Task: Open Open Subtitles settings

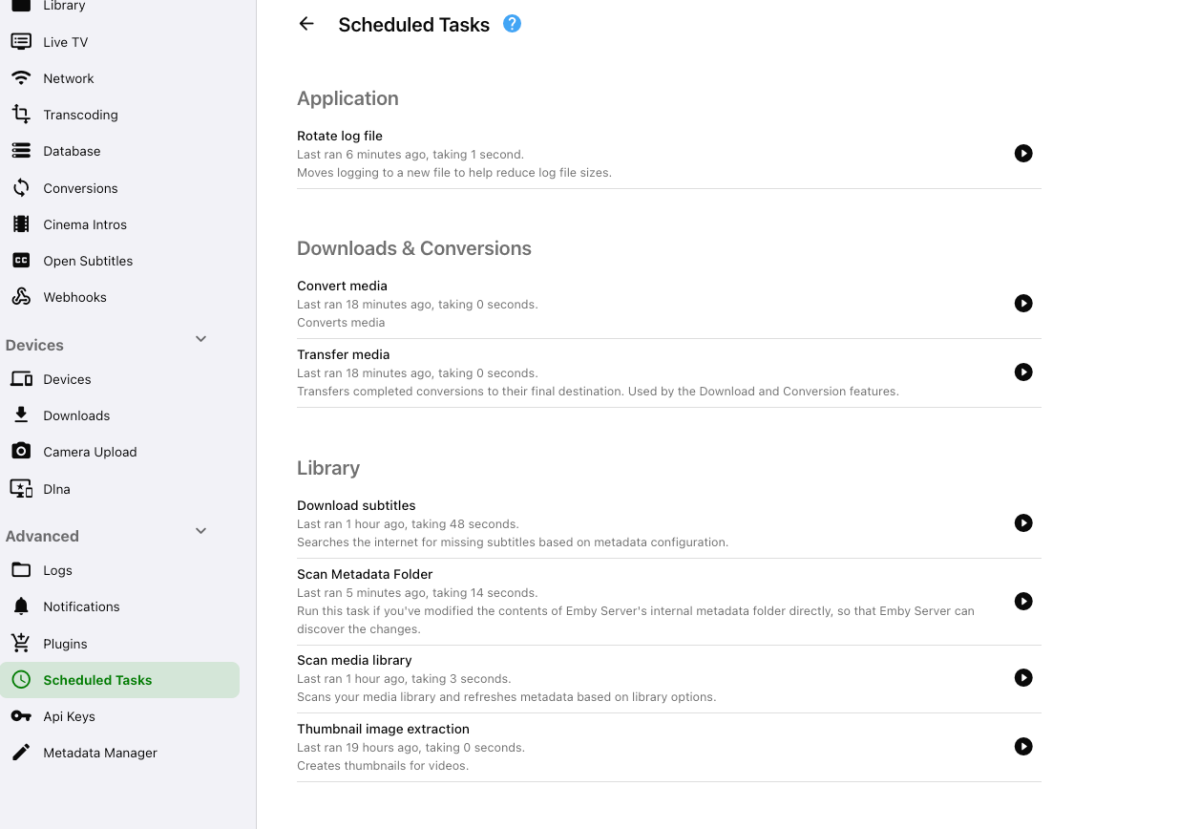Action: tap(87, 261)
